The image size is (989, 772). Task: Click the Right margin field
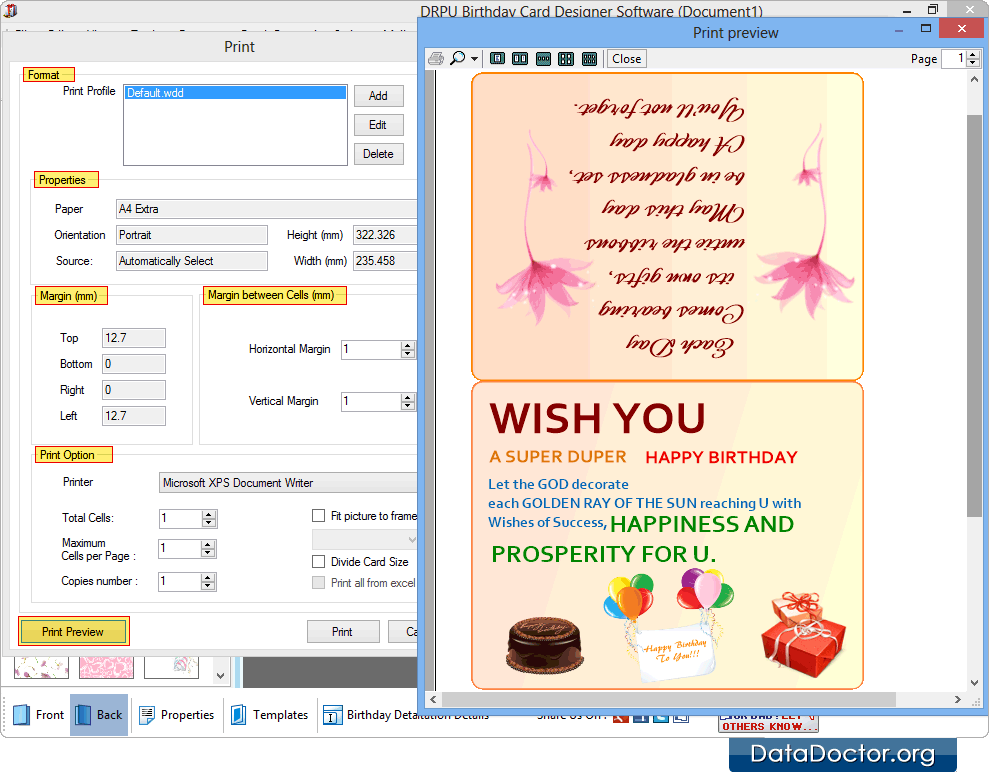tap(134, 390)
